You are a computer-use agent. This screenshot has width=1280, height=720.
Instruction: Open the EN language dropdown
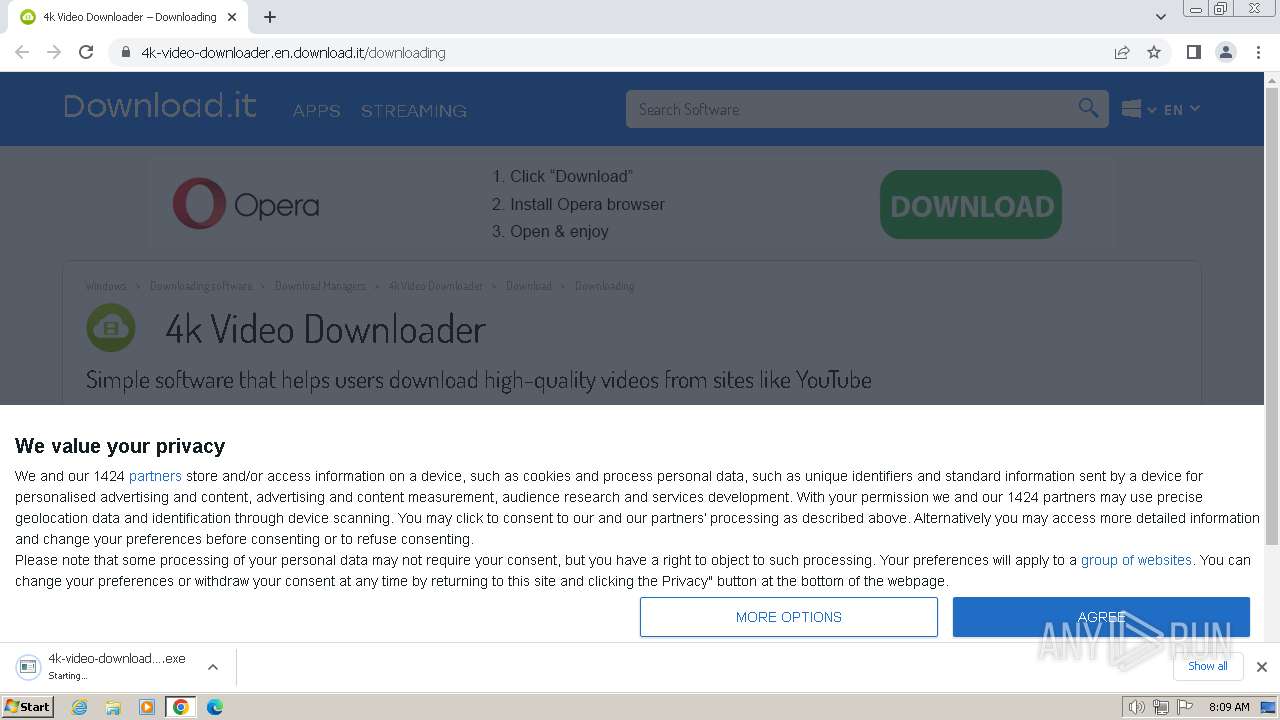point(1181,109)
